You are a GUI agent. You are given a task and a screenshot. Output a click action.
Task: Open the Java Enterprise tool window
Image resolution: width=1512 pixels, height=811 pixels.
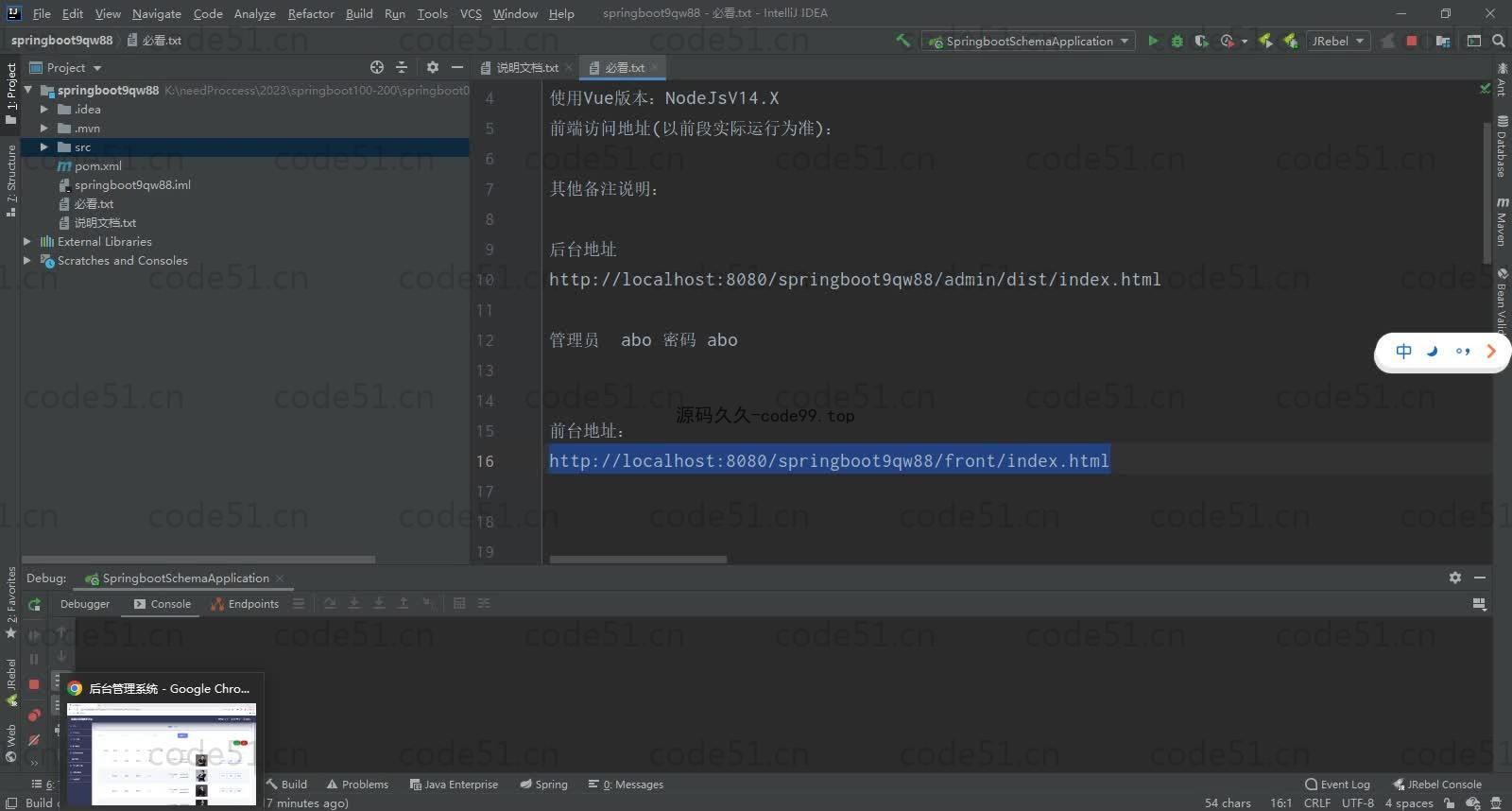(454, 784)
